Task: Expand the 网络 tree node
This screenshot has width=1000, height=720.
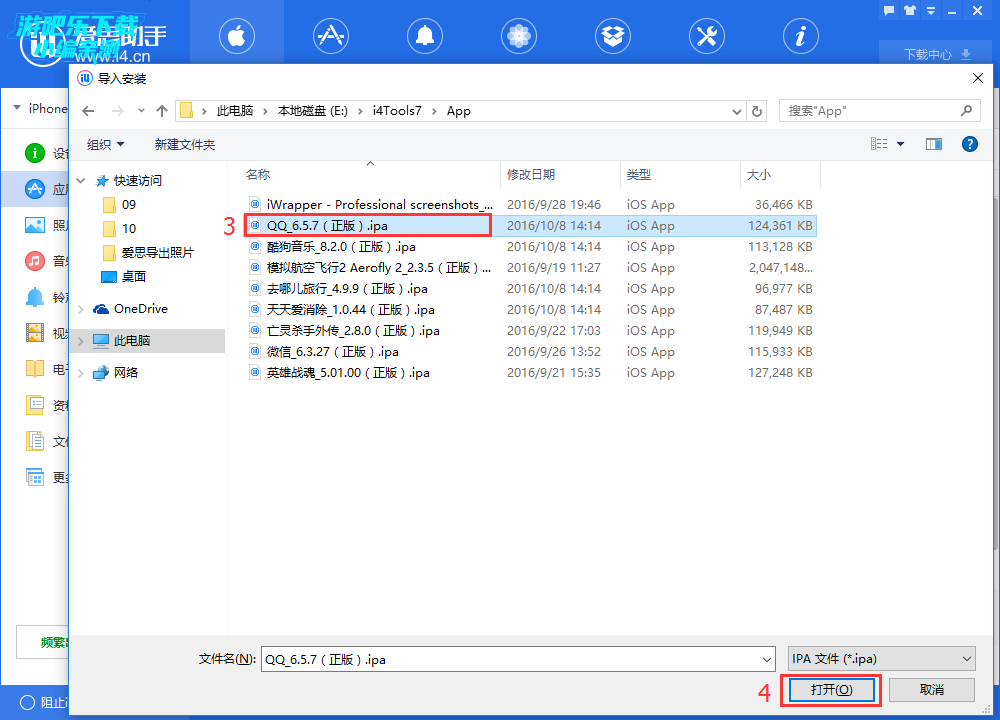Action: (x=81, y=372)
